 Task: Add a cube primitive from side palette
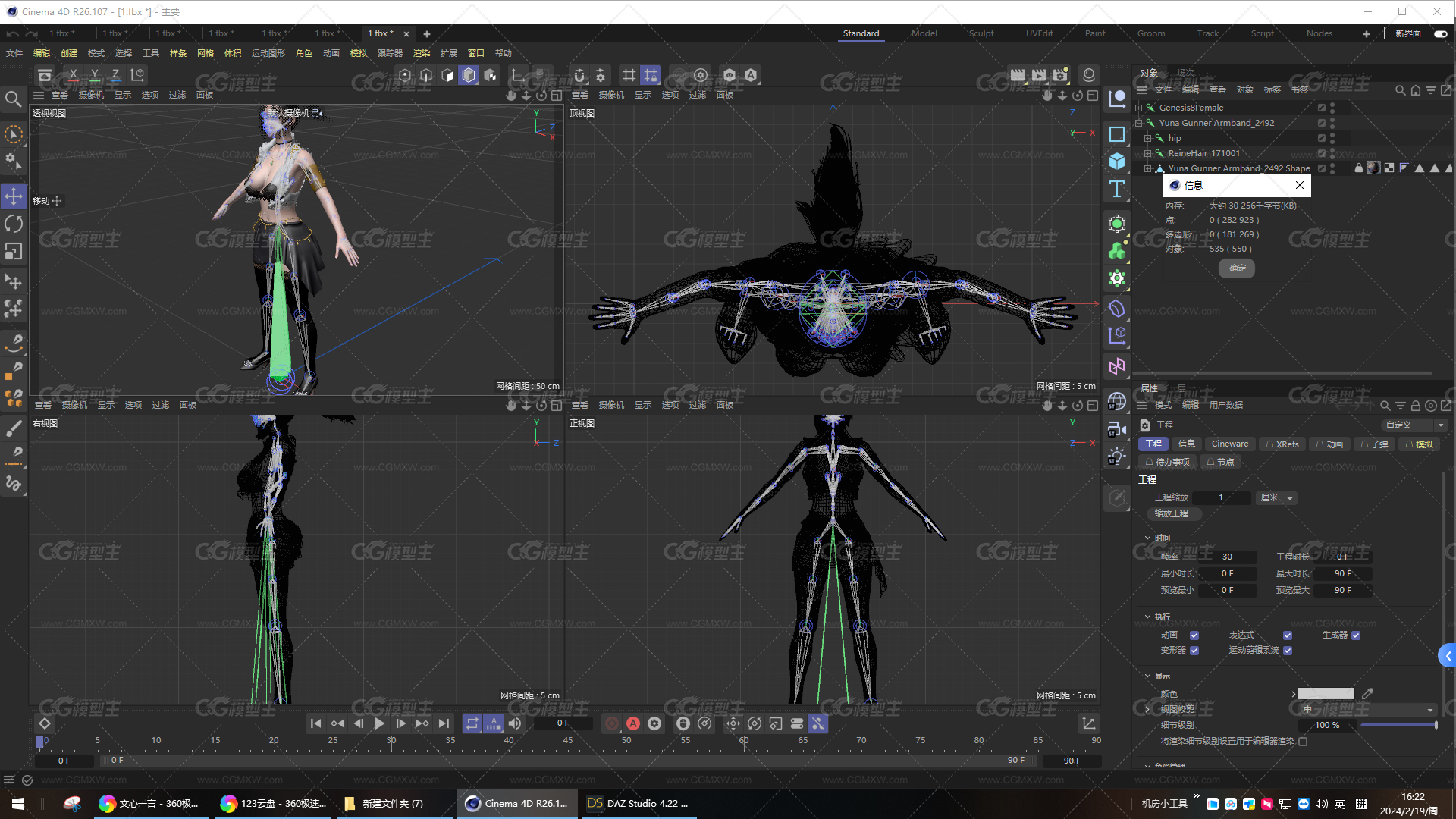click(1117, 162)
